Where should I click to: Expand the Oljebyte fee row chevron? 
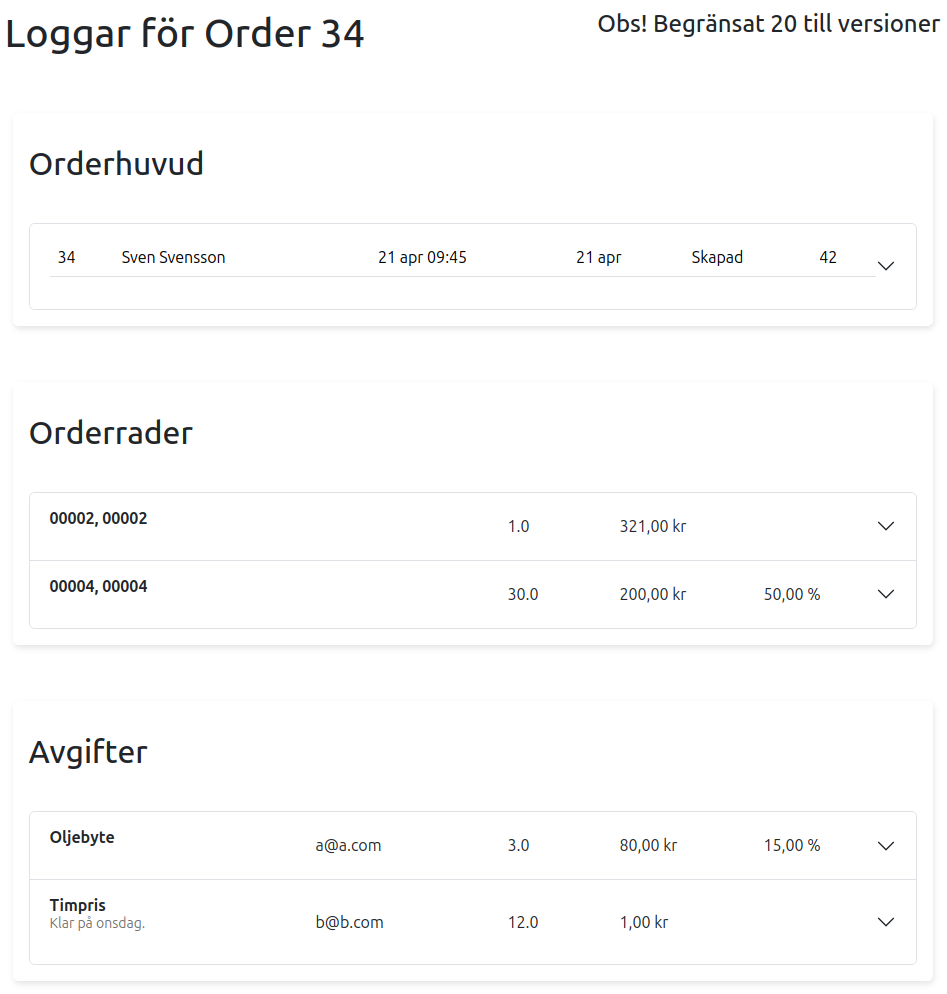(885, 845)
